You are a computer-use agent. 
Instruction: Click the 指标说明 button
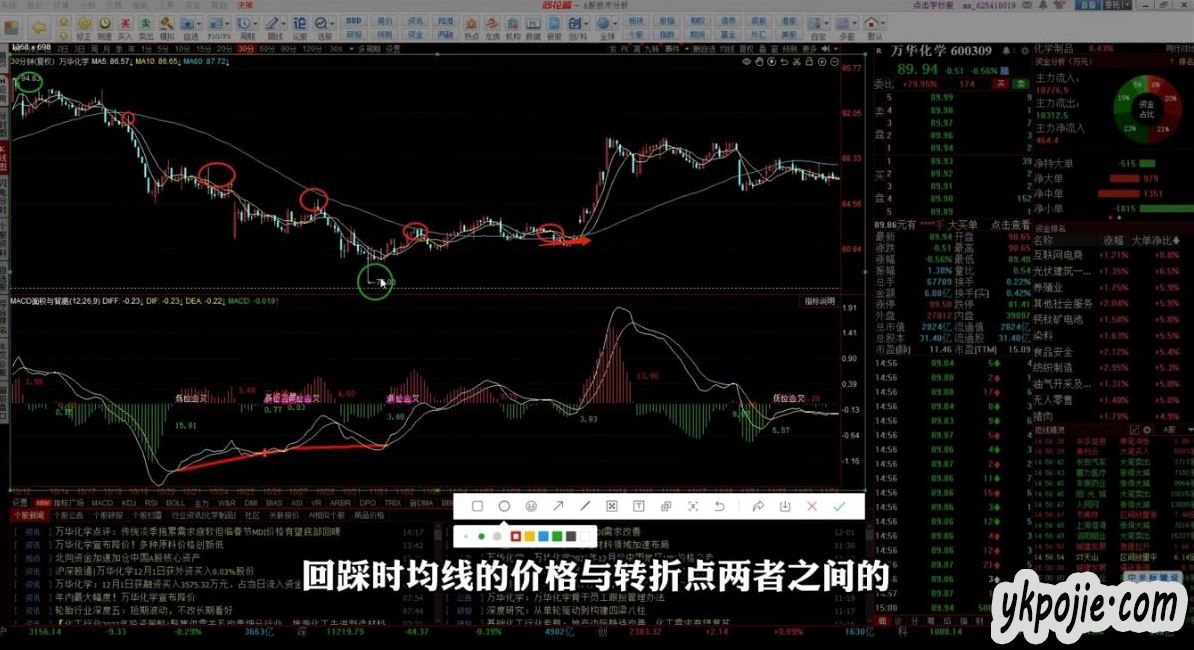click(819, 301)
